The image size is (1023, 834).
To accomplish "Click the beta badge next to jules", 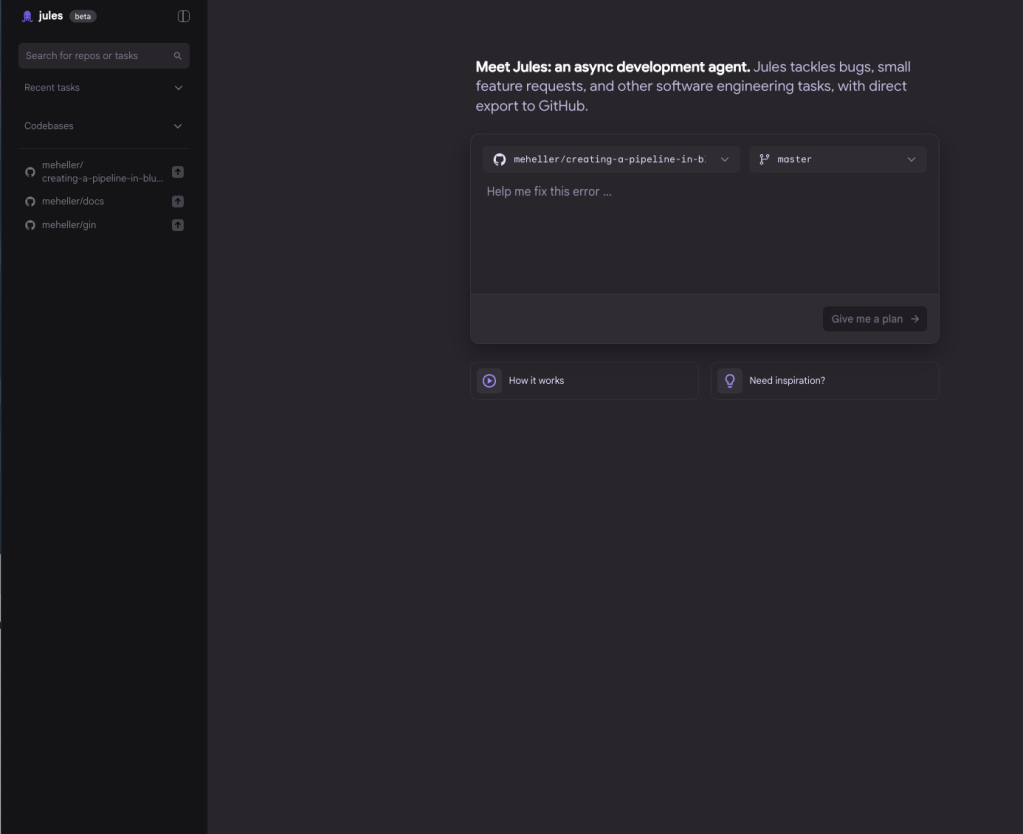I will (83, 16).
